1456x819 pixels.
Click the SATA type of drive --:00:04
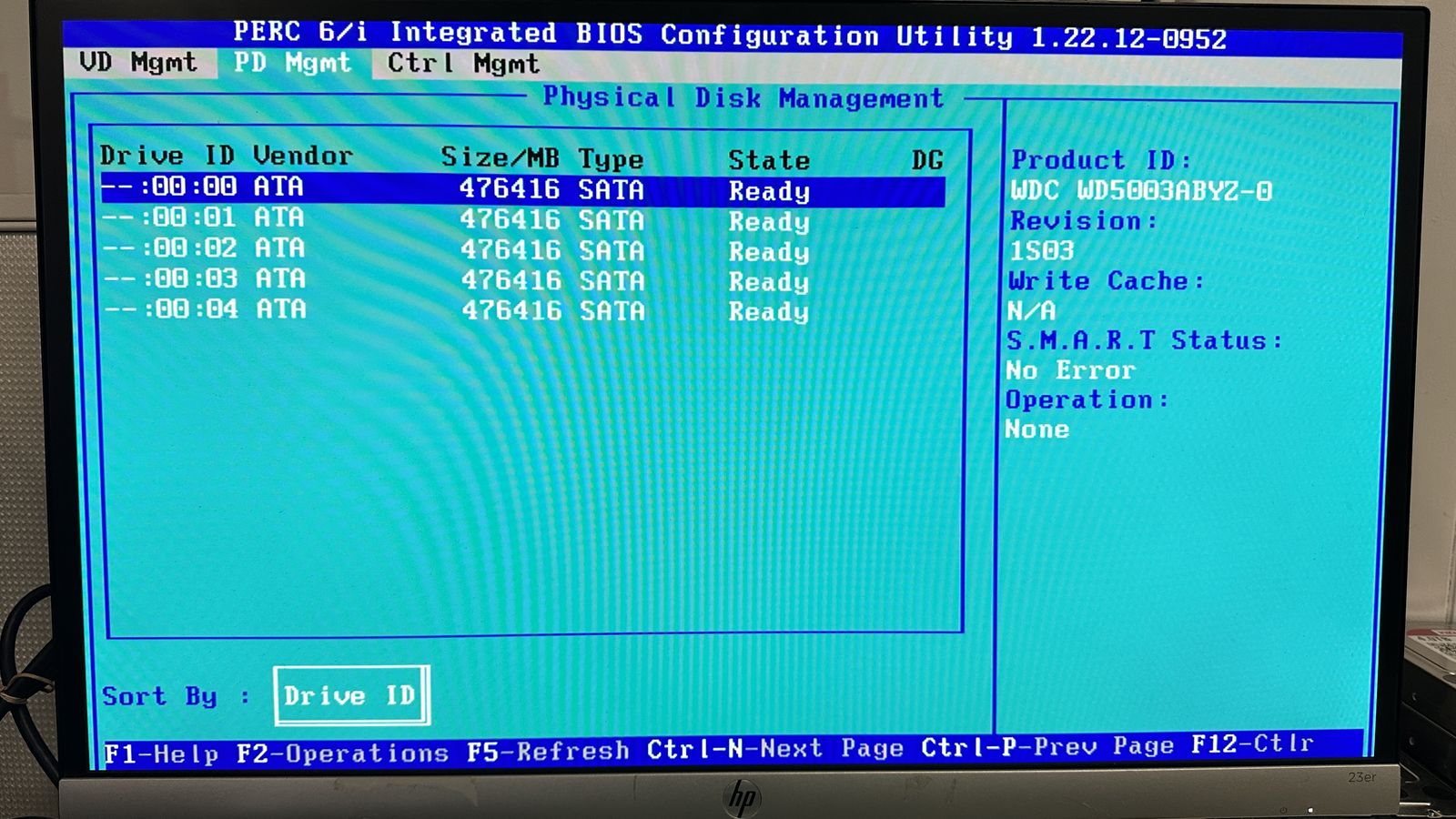coord(612,310)
